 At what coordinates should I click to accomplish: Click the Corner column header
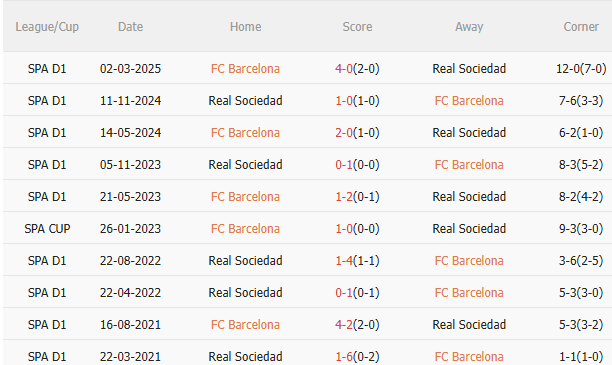coord(581,27)
